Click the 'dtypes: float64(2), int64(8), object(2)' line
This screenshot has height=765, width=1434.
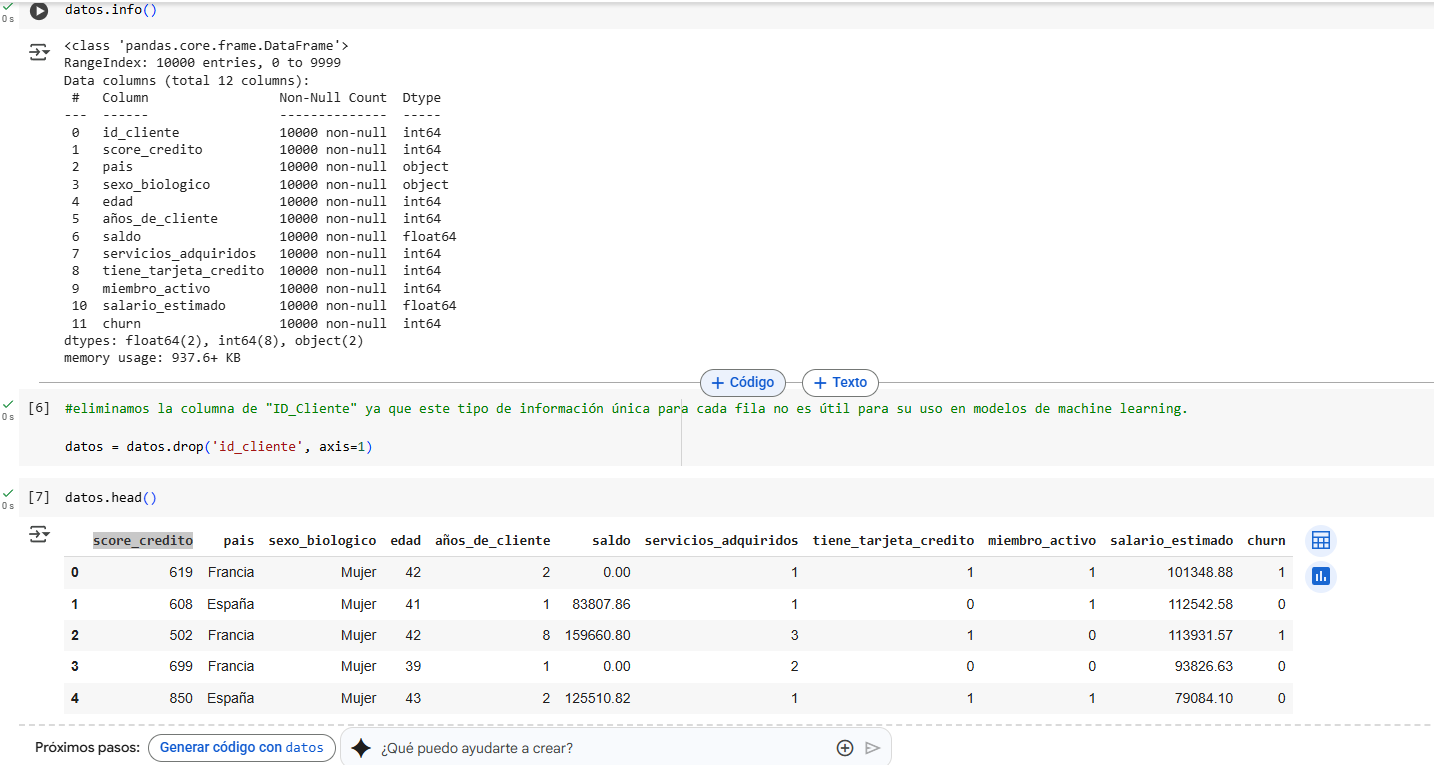click(213, 340)
